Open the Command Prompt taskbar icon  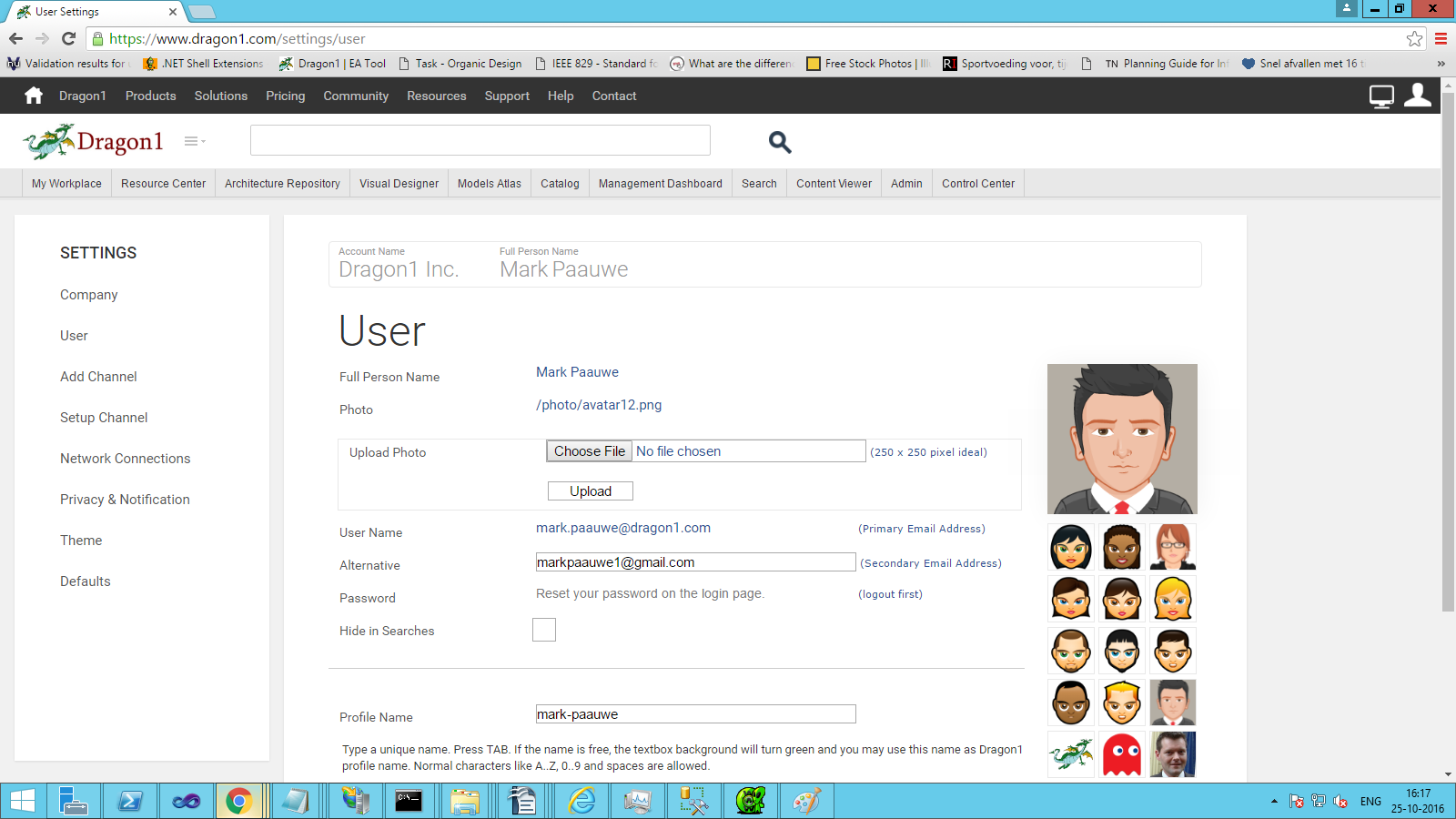(409, 801)
